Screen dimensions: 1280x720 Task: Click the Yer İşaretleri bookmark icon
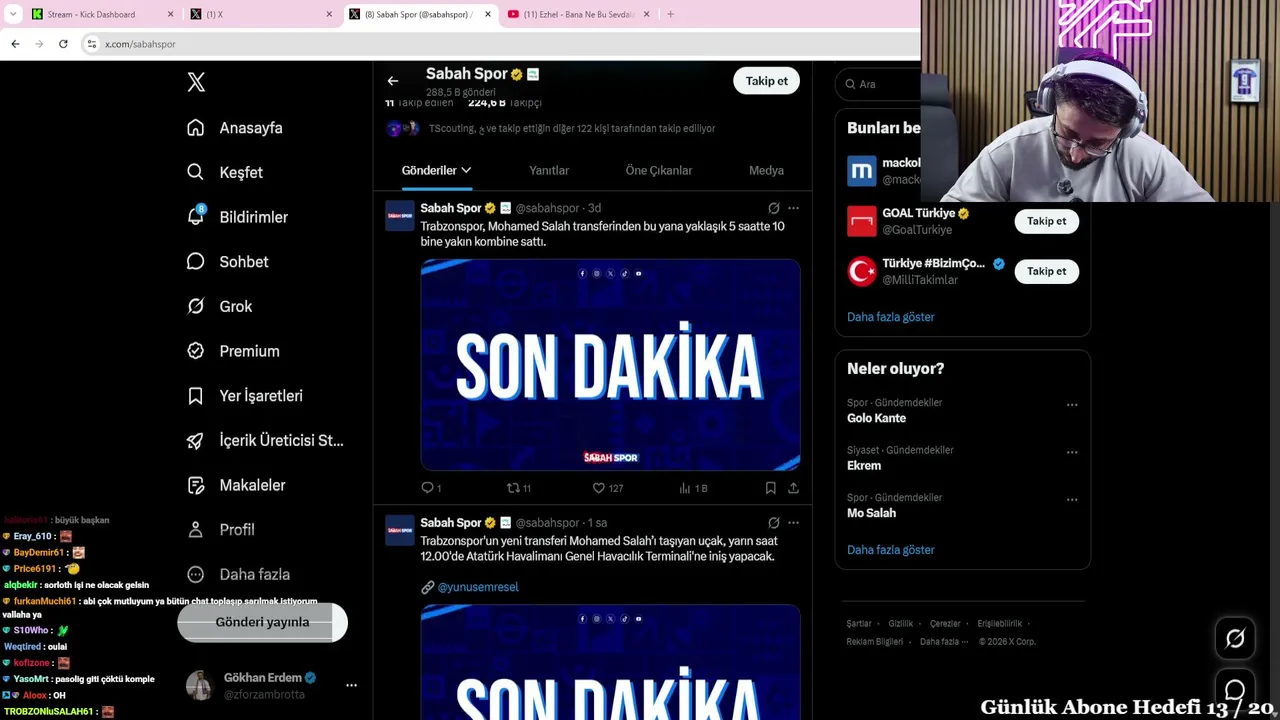(196, 396)
